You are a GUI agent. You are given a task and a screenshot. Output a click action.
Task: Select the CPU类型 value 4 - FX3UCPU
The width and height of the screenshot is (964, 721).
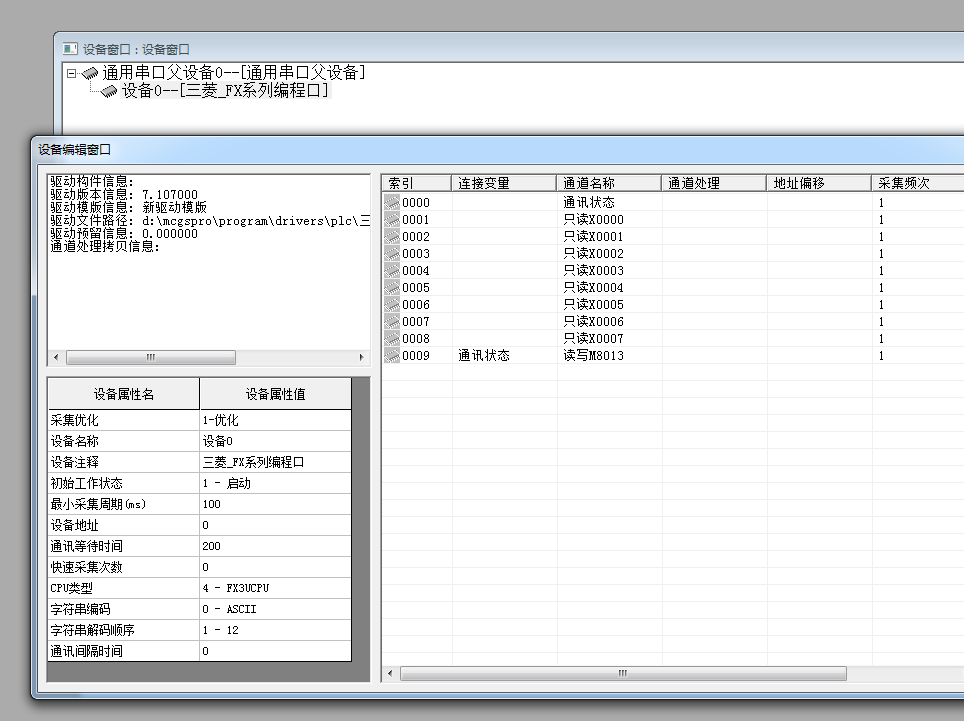coord(275,588)
